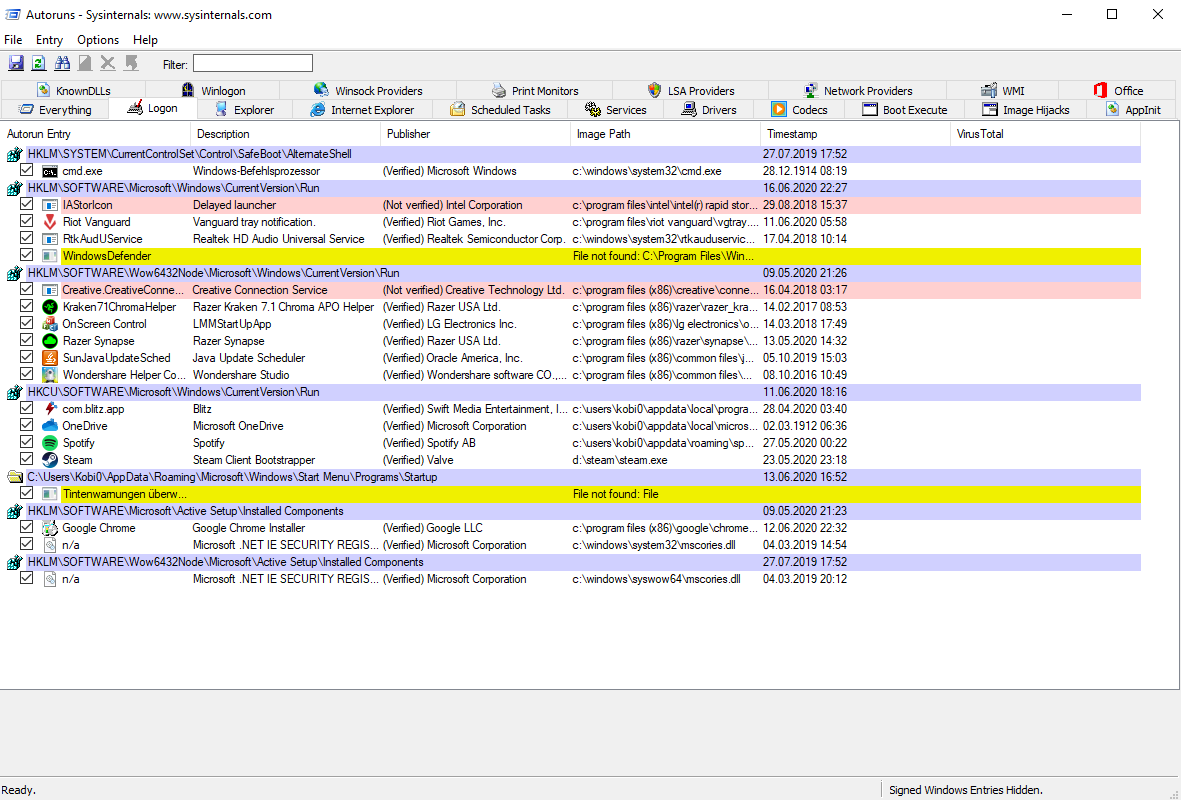
Task: Switch to the Winsock Providers tab
Action: (x=368, y=90)
